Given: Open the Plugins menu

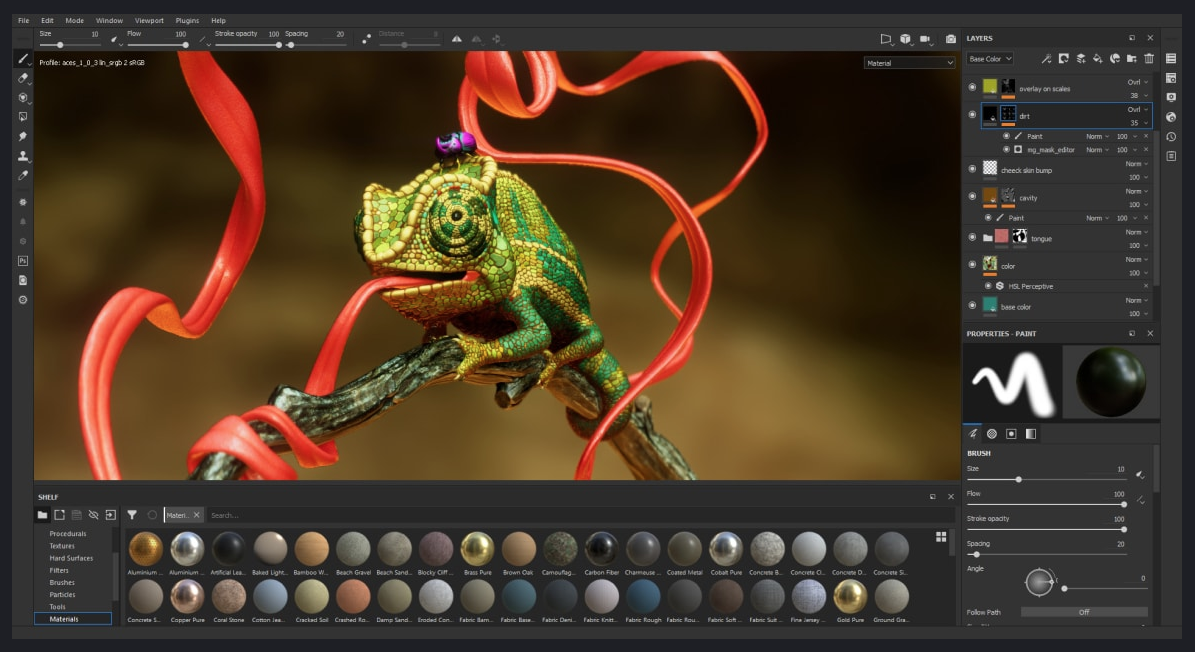Looking at the screenshot, I should tap(187, 20).
